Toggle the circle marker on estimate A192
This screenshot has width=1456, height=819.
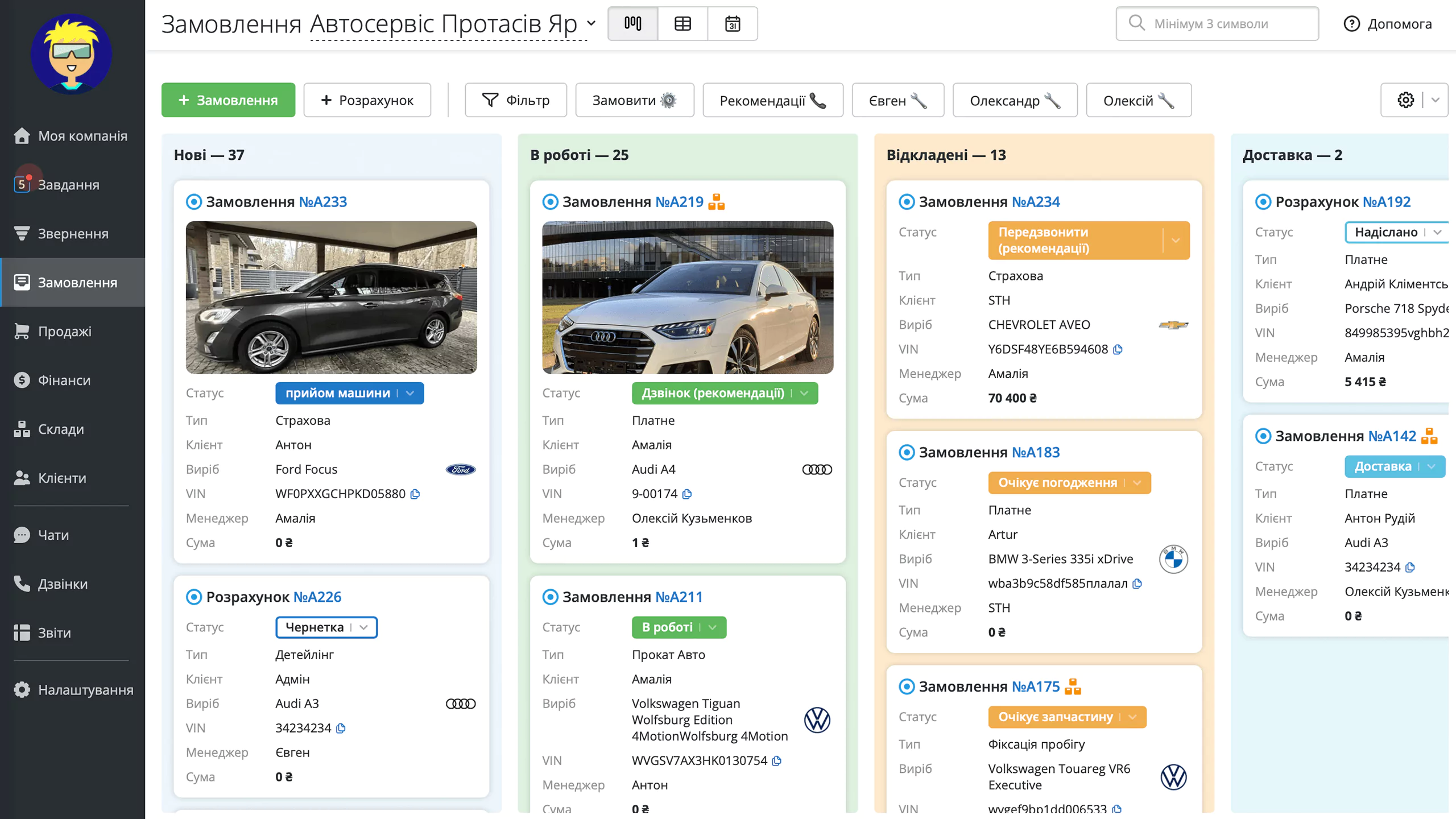point(1263,202)
